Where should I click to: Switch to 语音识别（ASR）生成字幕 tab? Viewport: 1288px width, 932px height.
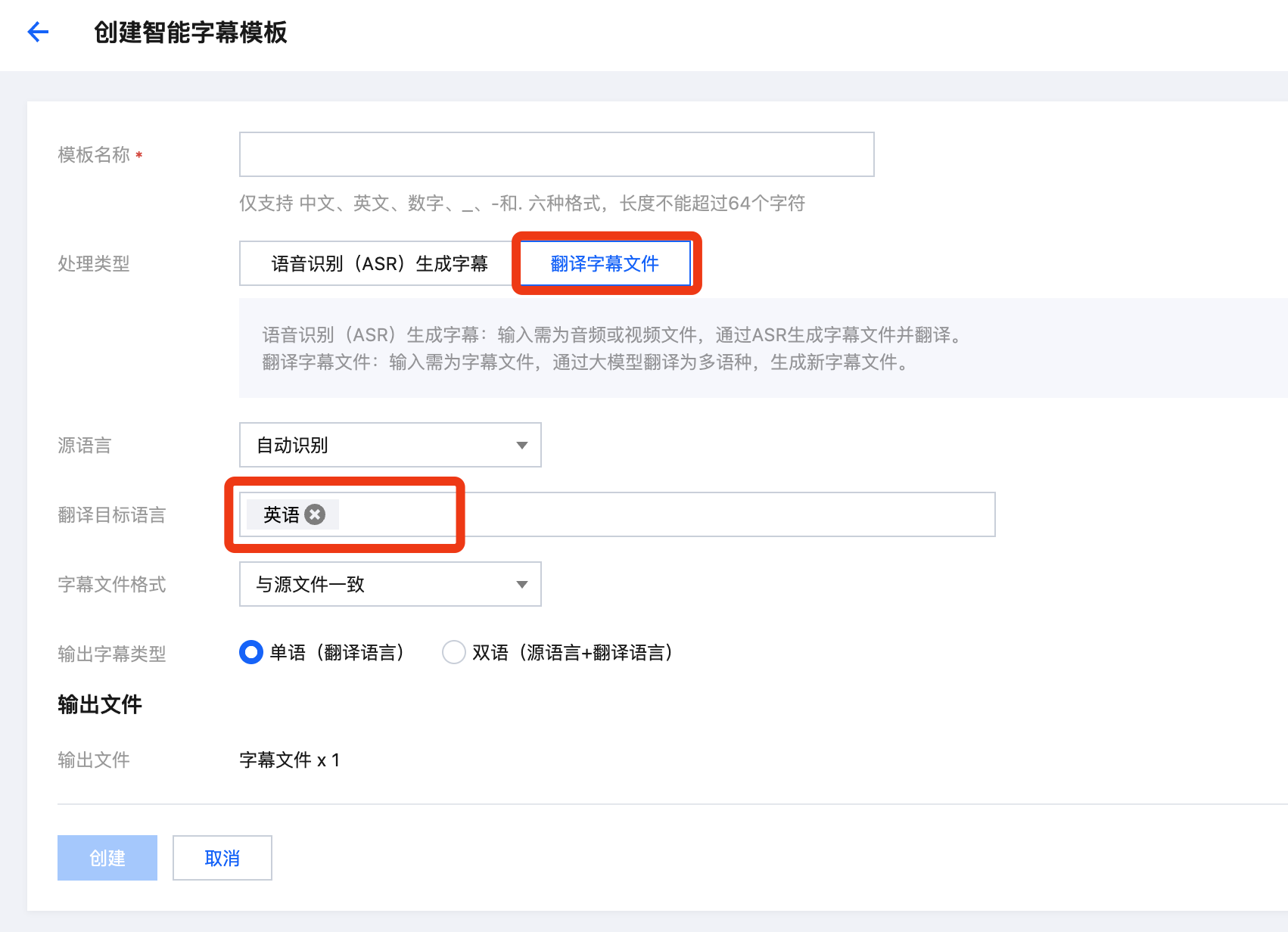tap(379, 263)
